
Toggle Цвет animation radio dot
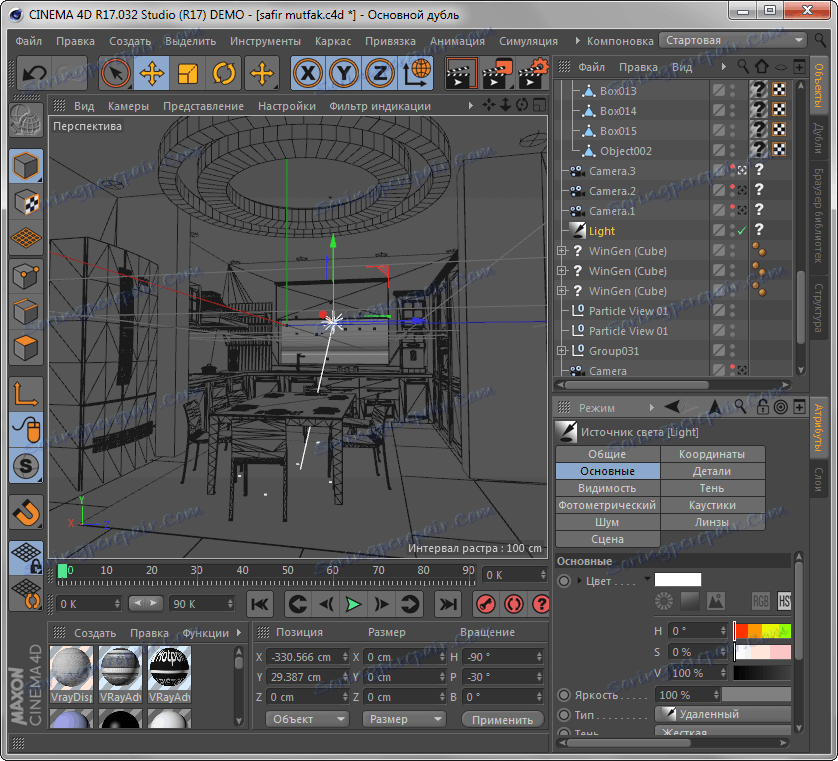pos(564,581)
